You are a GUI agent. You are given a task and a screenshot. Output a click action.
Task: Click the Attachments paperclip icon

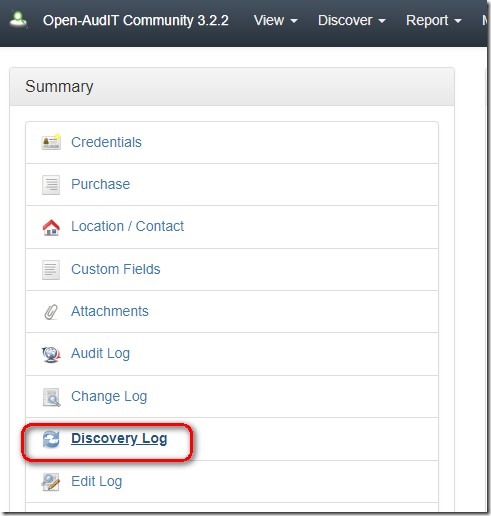tap(51, 312)
